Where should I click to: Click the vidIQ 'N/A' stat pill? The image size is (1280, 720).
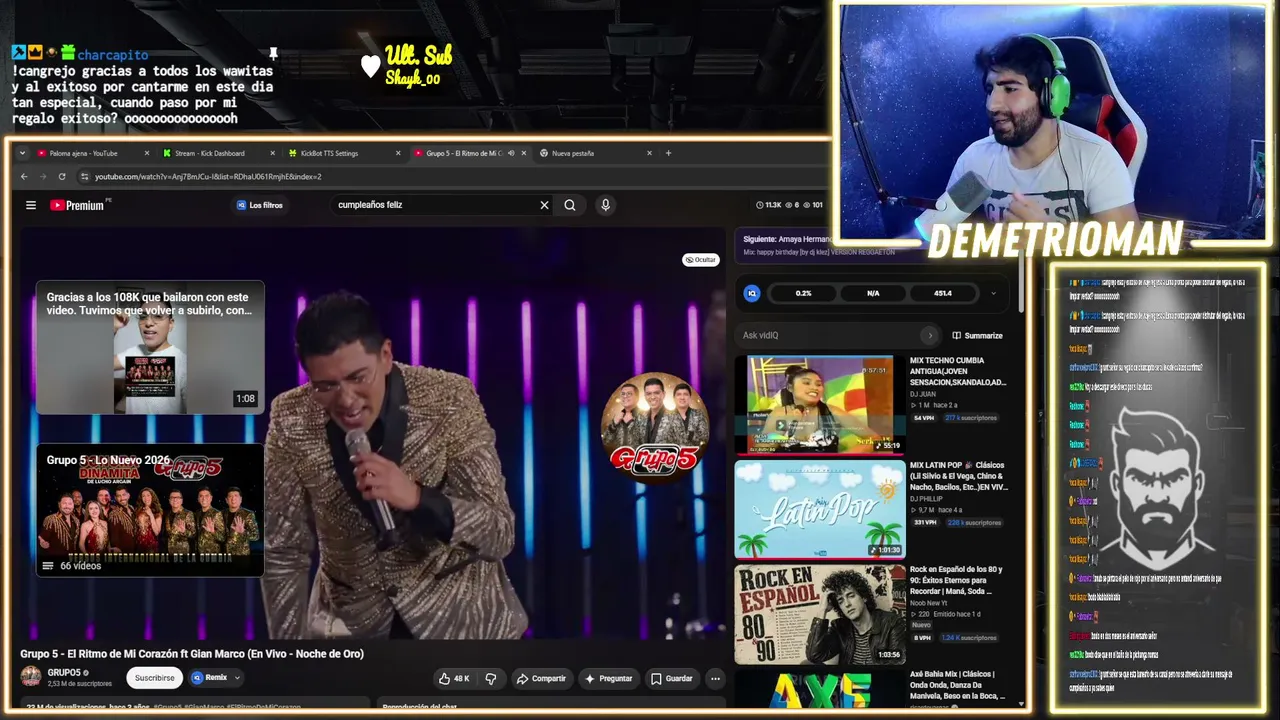tap(873, 293)
